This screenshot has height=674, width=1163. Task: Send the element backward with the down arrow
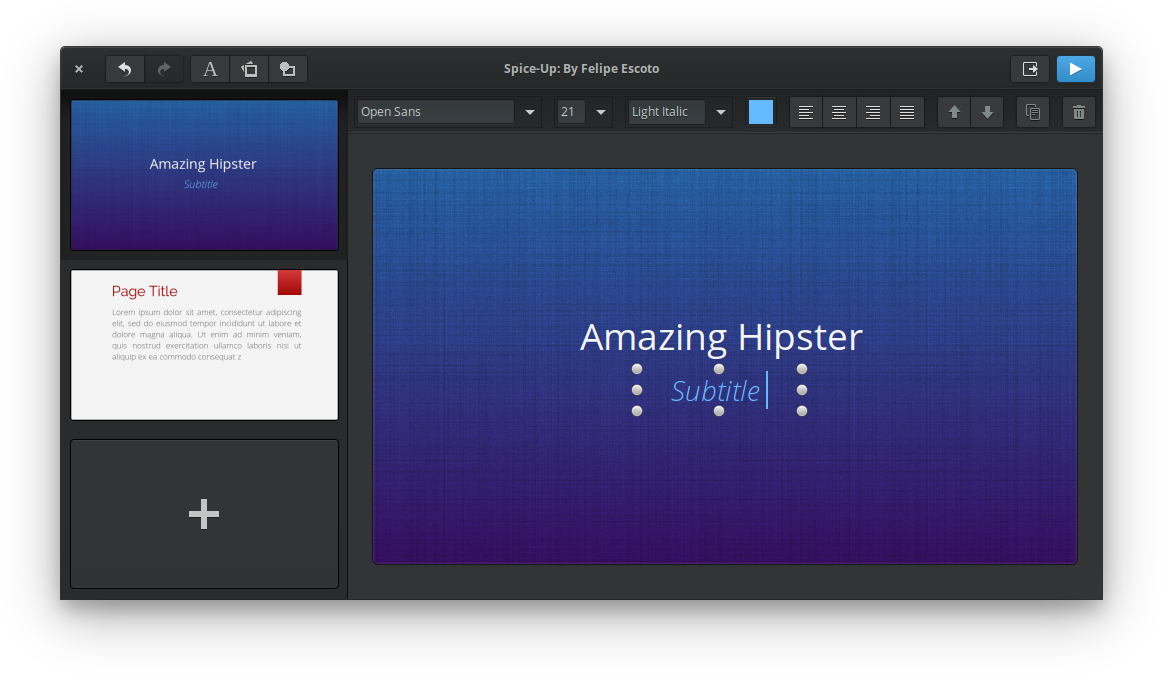tap(987, 112)
